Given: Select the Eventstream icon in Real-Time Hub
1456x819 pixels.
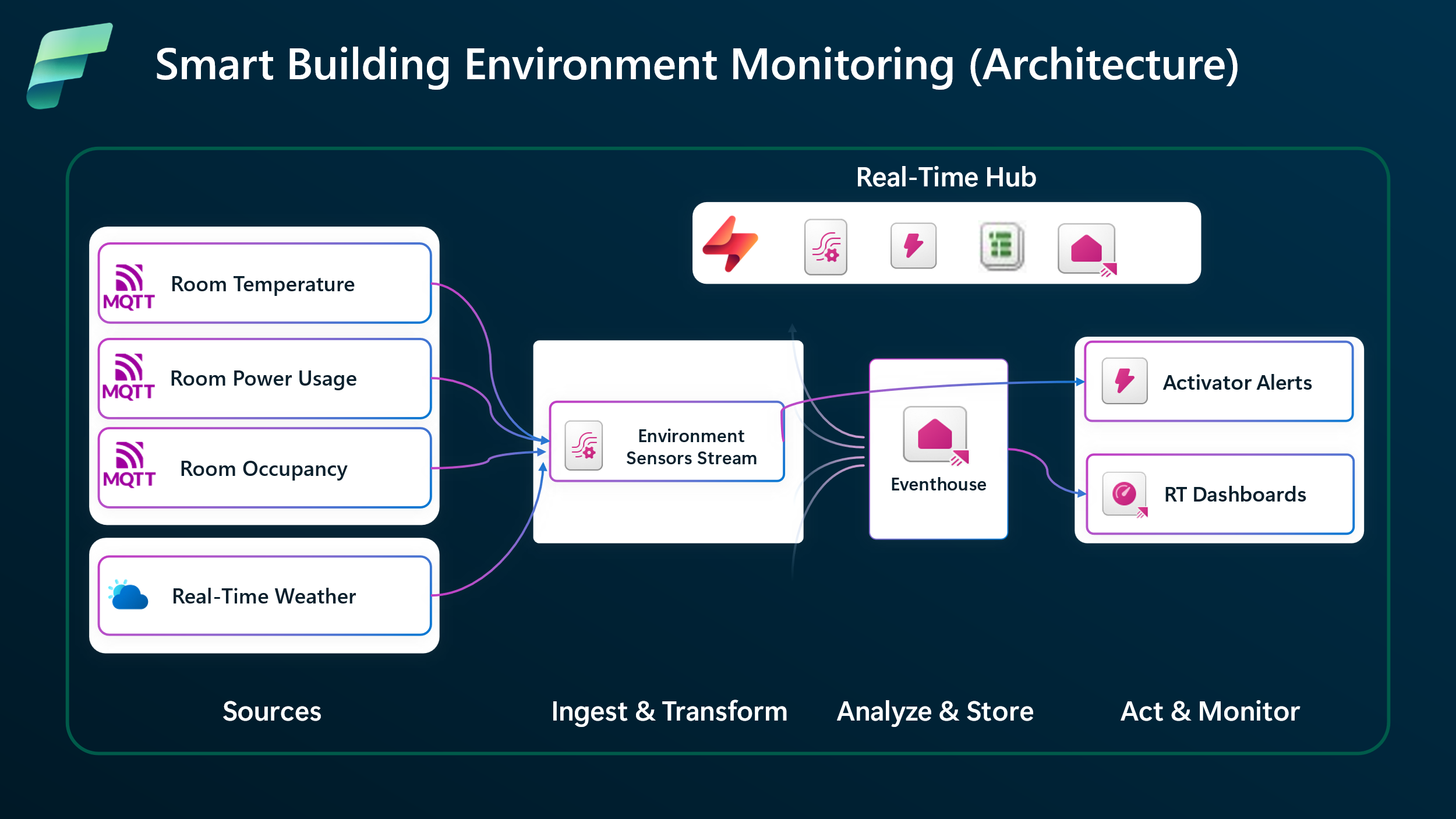Looking at the screenshot, I should point(825,247).
